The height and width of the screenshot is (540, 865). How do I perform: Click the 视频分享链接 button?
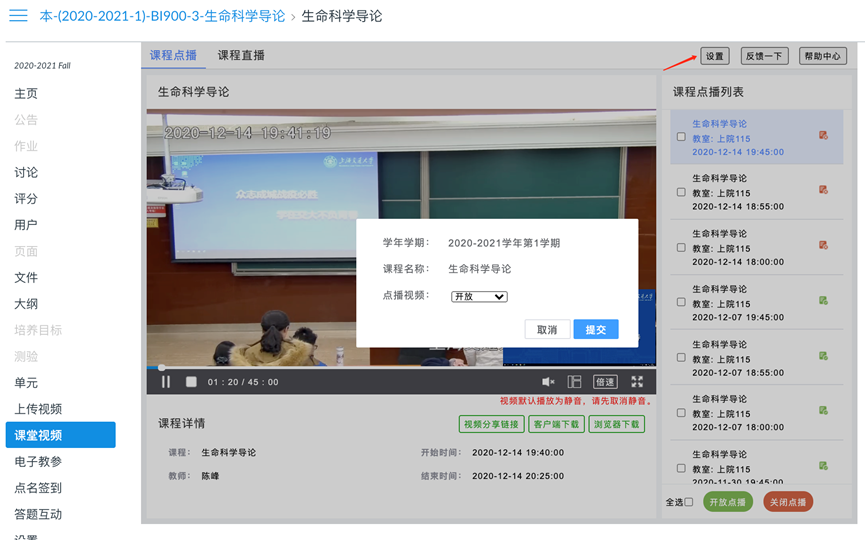pyautogui.click(x=491, y=424)
